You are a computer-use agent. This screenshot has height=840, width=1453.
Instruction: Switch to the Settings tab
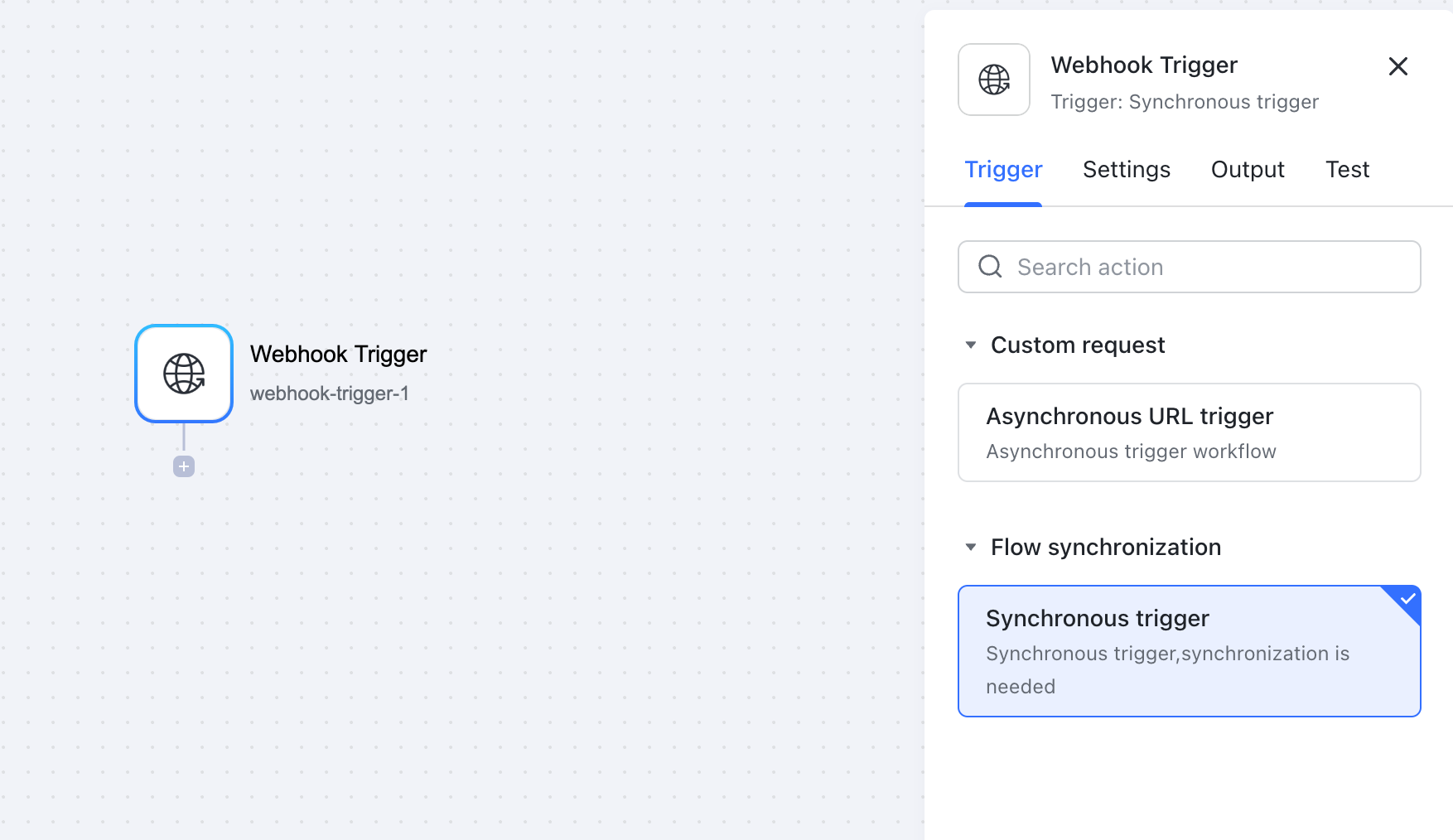tap(1127, 169)
